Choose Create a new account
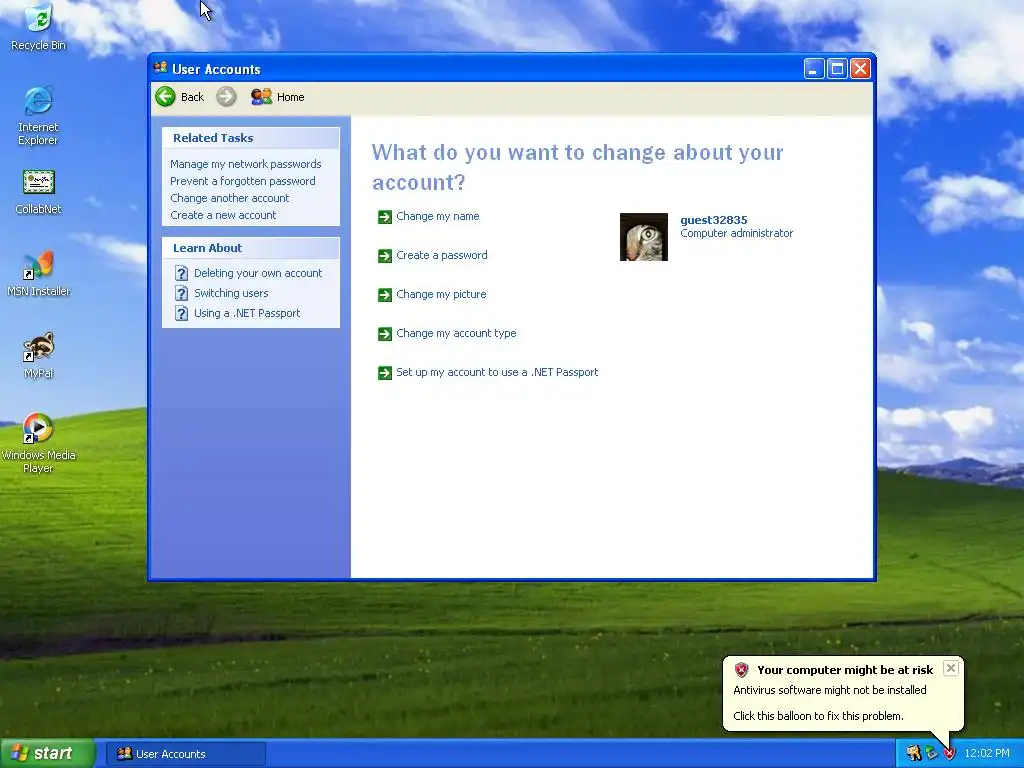 [x=223, y=215]
